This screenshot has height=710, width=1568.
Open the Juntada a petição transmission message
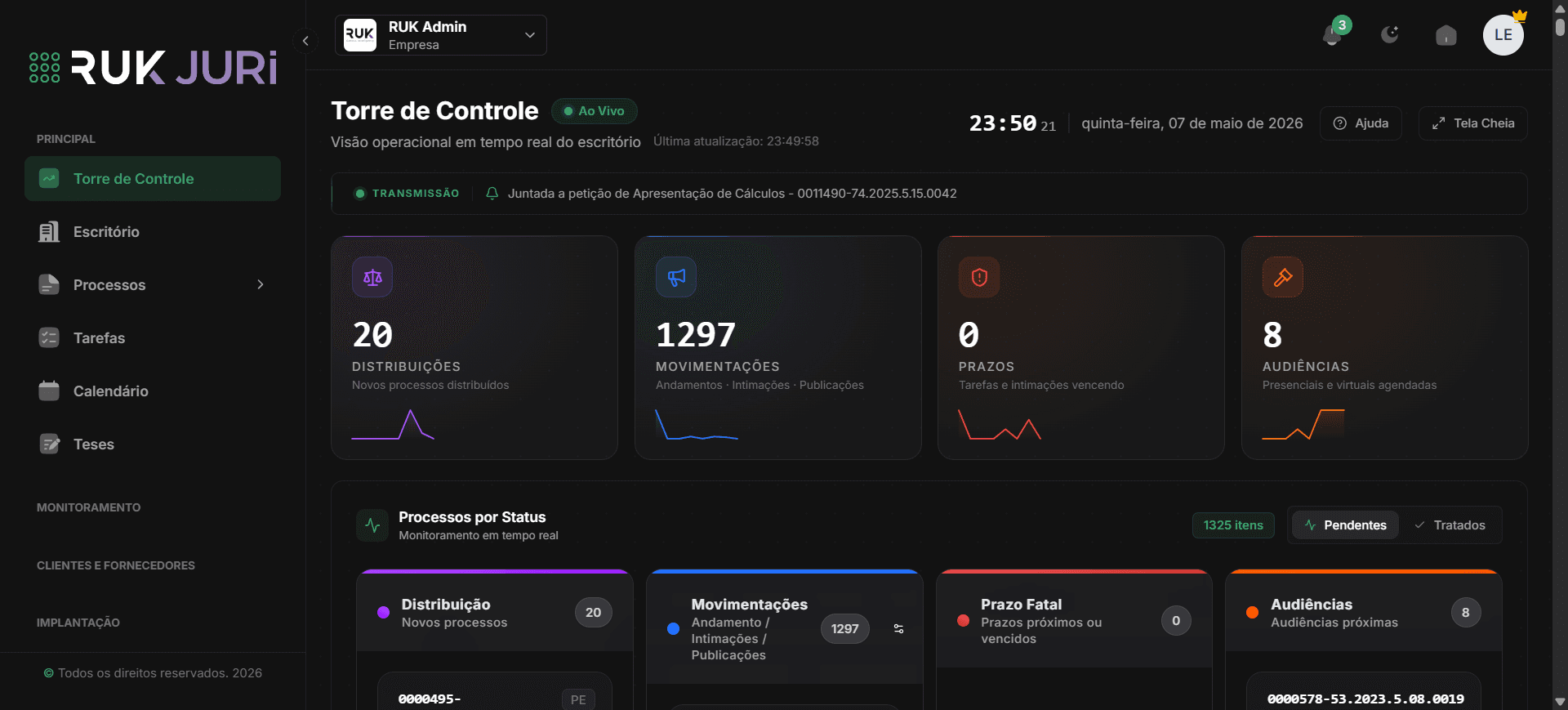(732, 194)
